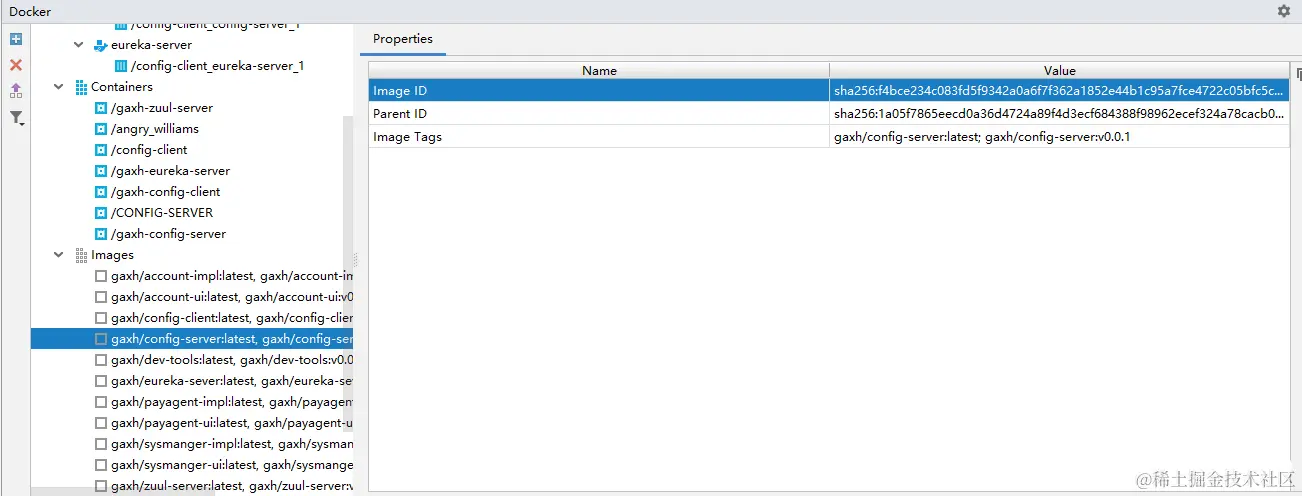Click image icon of gaxh/account-ui:latest
This screenshot has width=1302, height=496.
(x=100, y=297)
